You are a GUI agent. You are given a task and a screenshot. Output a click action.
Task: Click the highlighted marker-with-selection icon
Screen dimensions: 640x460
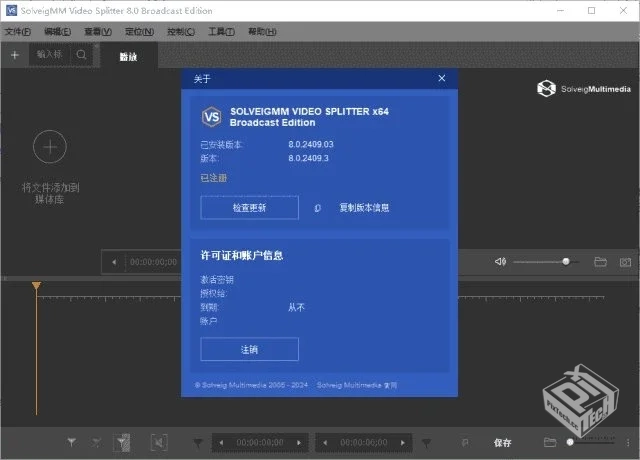122,442
